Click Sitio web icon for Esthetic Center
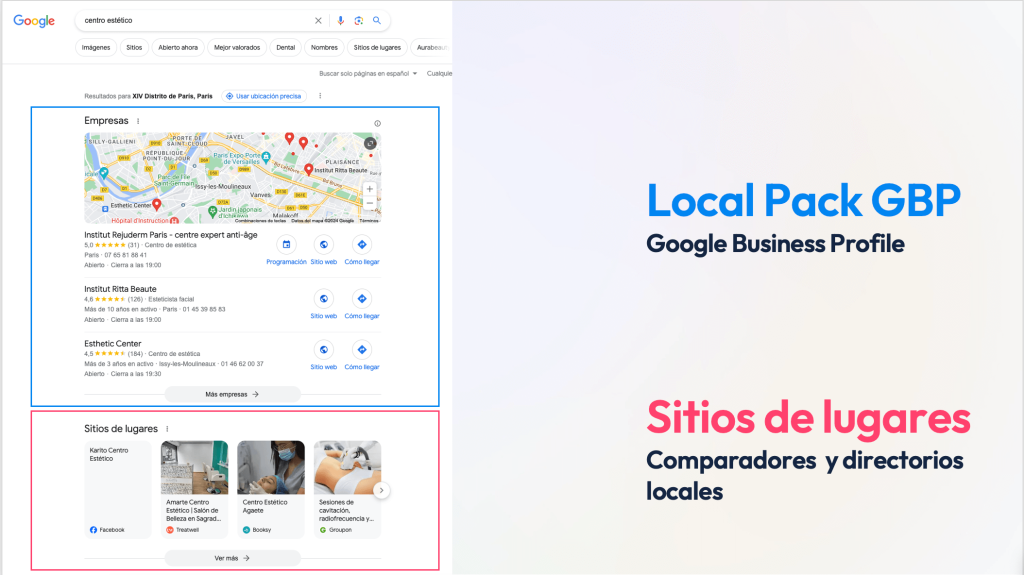Viewport: 1024px width, 575px height. point(323,350)
